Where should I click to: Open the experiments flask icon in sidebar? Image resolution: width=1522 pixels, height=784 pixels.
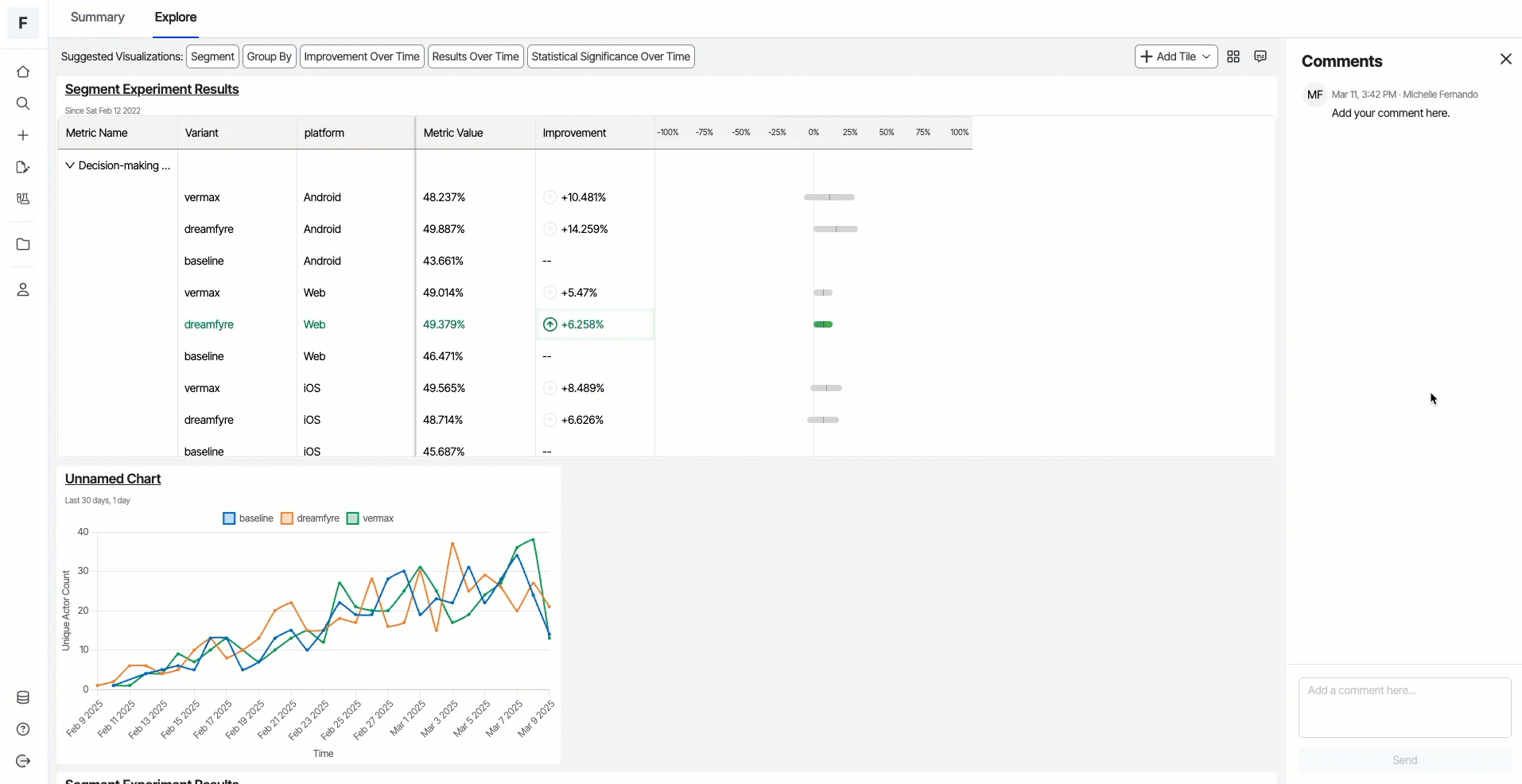(23, 199)
